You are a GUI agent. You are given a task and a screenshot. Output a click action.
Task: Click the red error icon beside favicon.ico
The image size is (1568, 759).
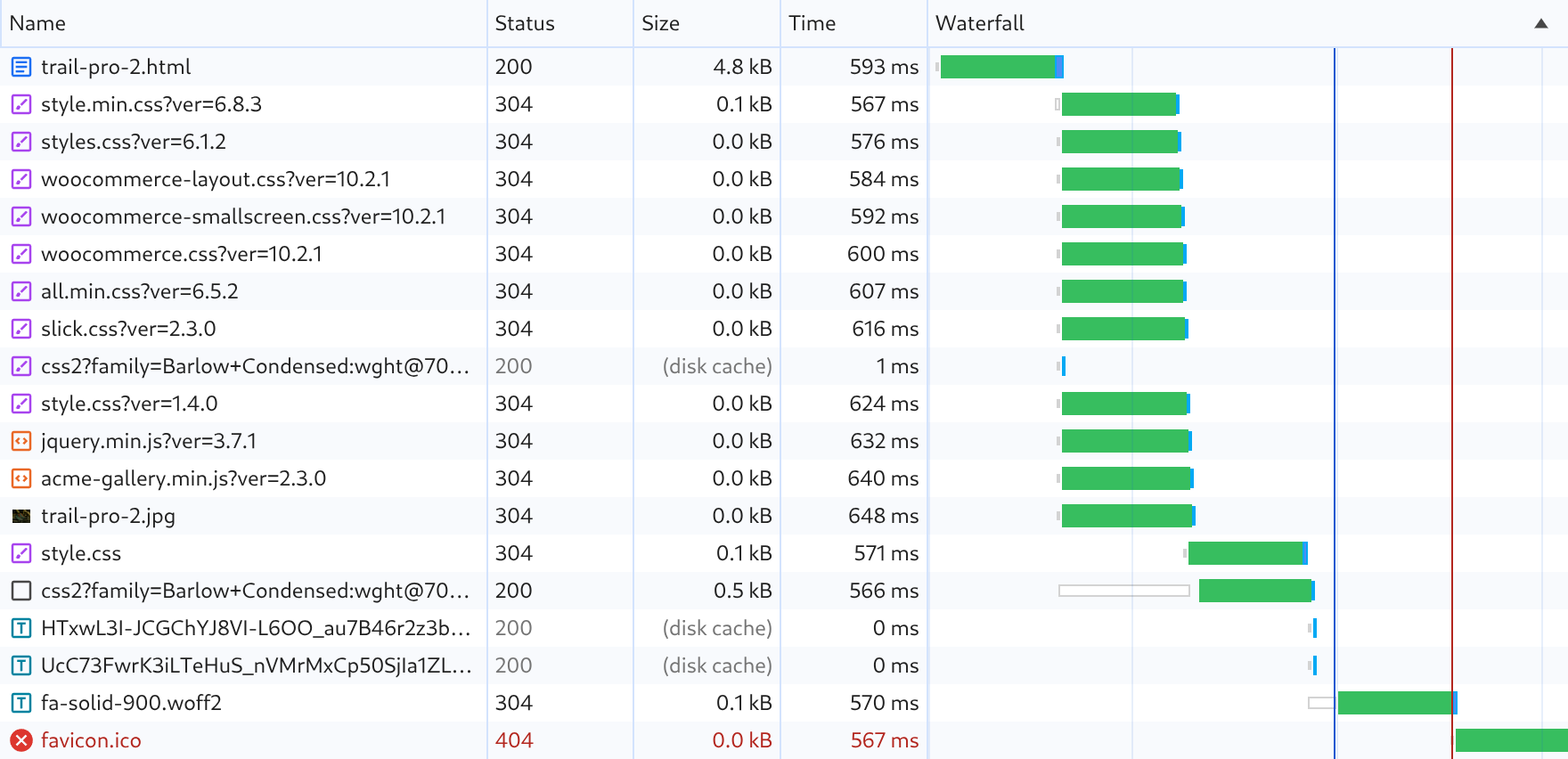[21, 740]
